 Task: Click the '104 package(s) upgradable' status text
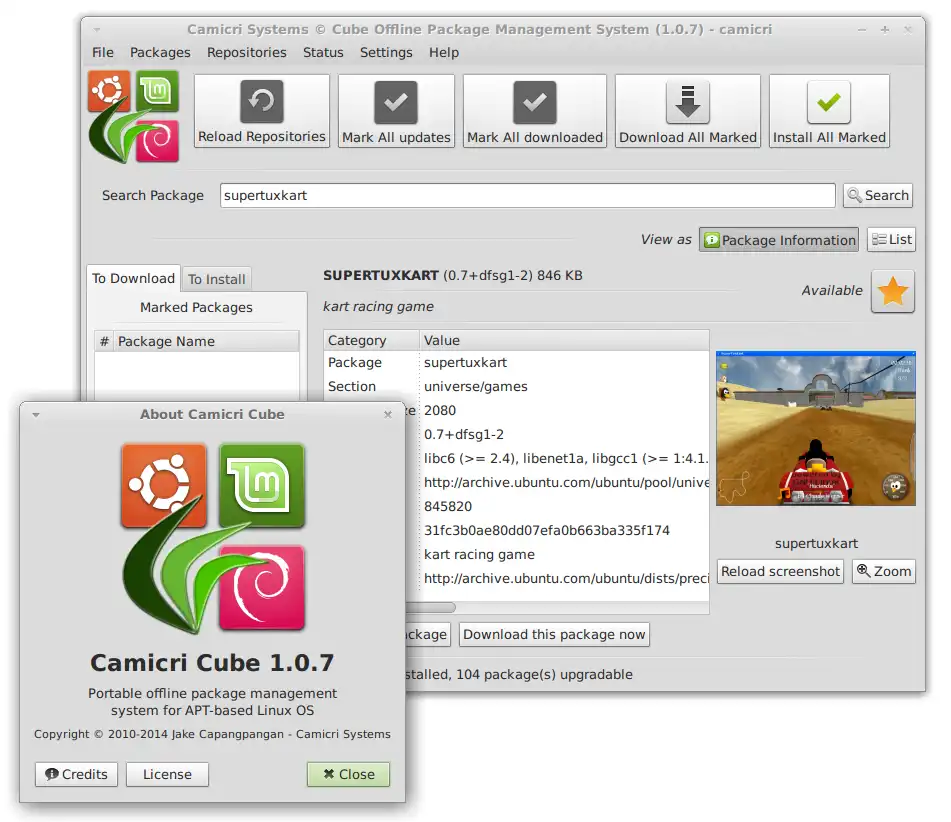point(544,675)
